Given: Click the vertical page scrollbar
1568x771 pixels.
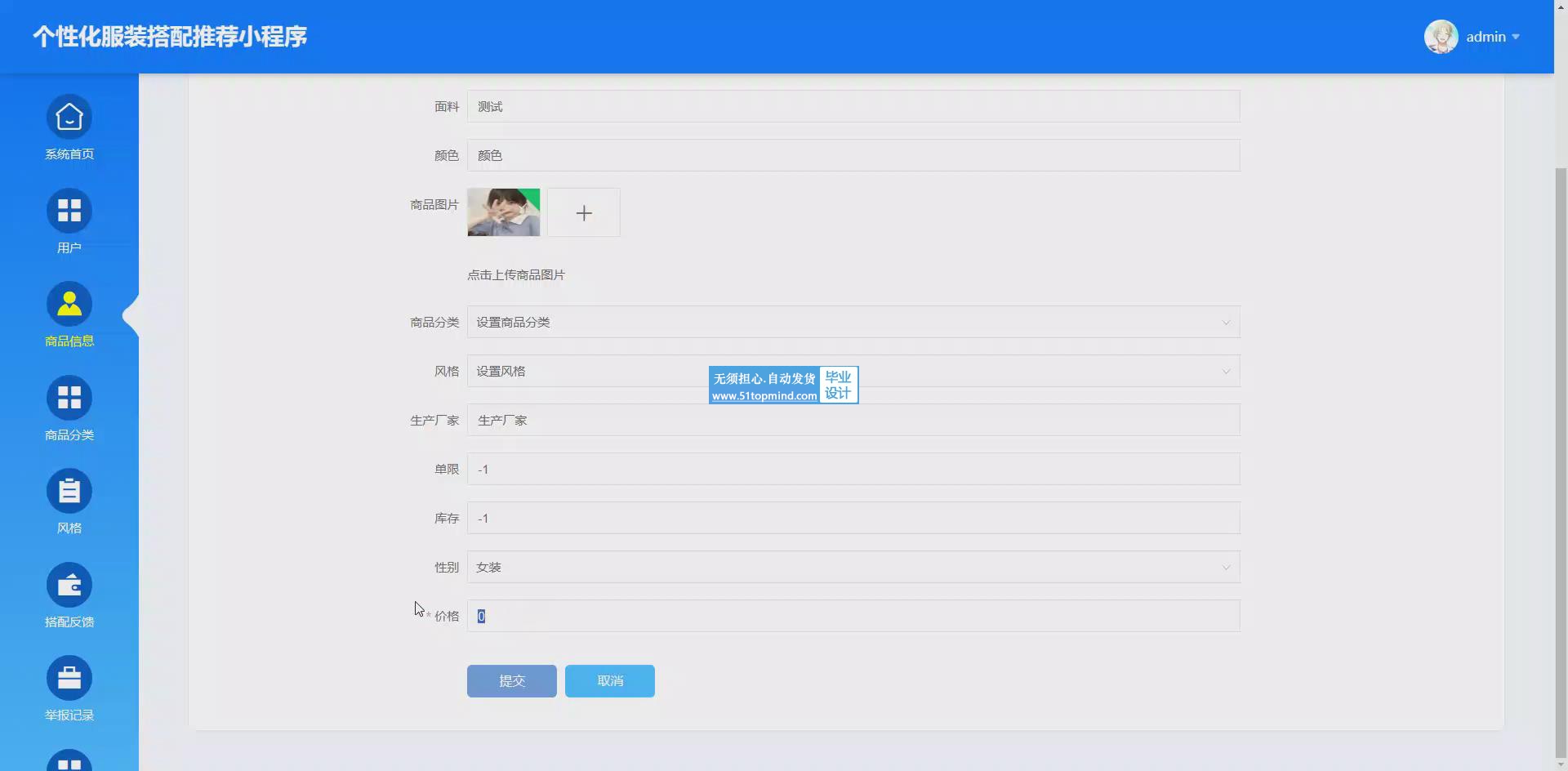Looking at the screenshot, I should [1560, 457].
